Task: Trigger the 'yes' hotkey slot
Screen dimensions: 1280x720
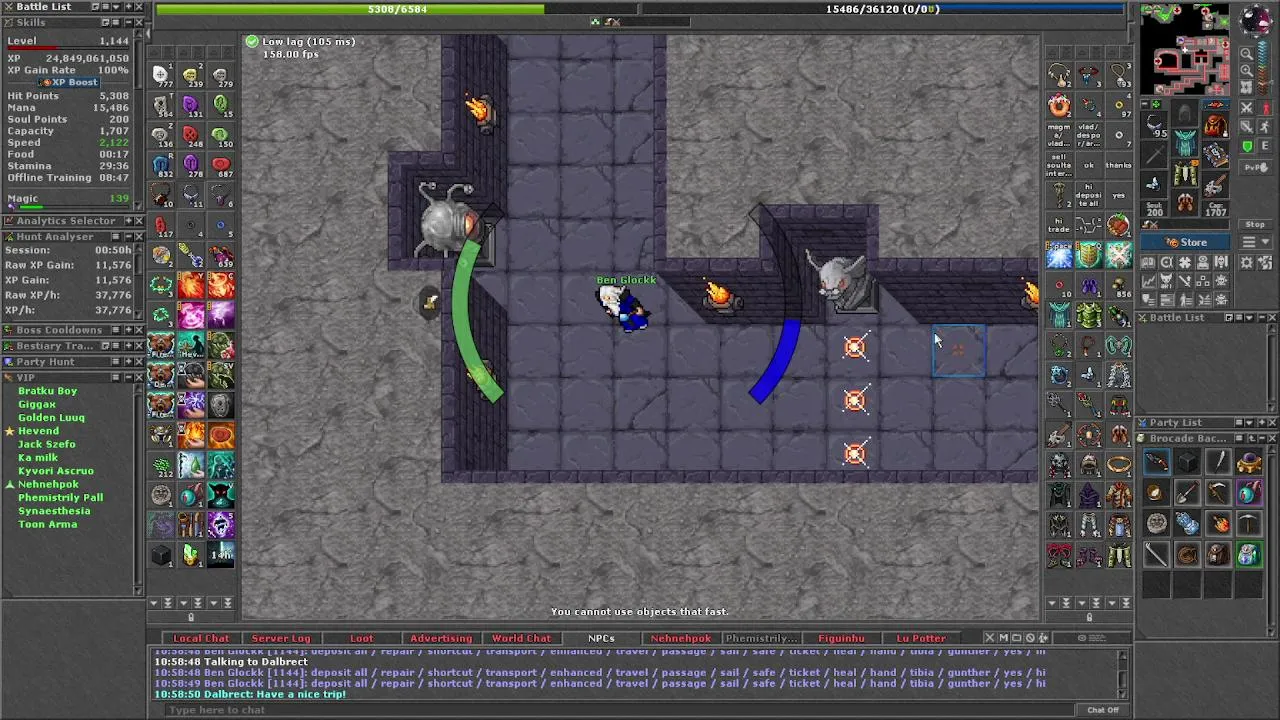Action: [x=1119, y=196]
